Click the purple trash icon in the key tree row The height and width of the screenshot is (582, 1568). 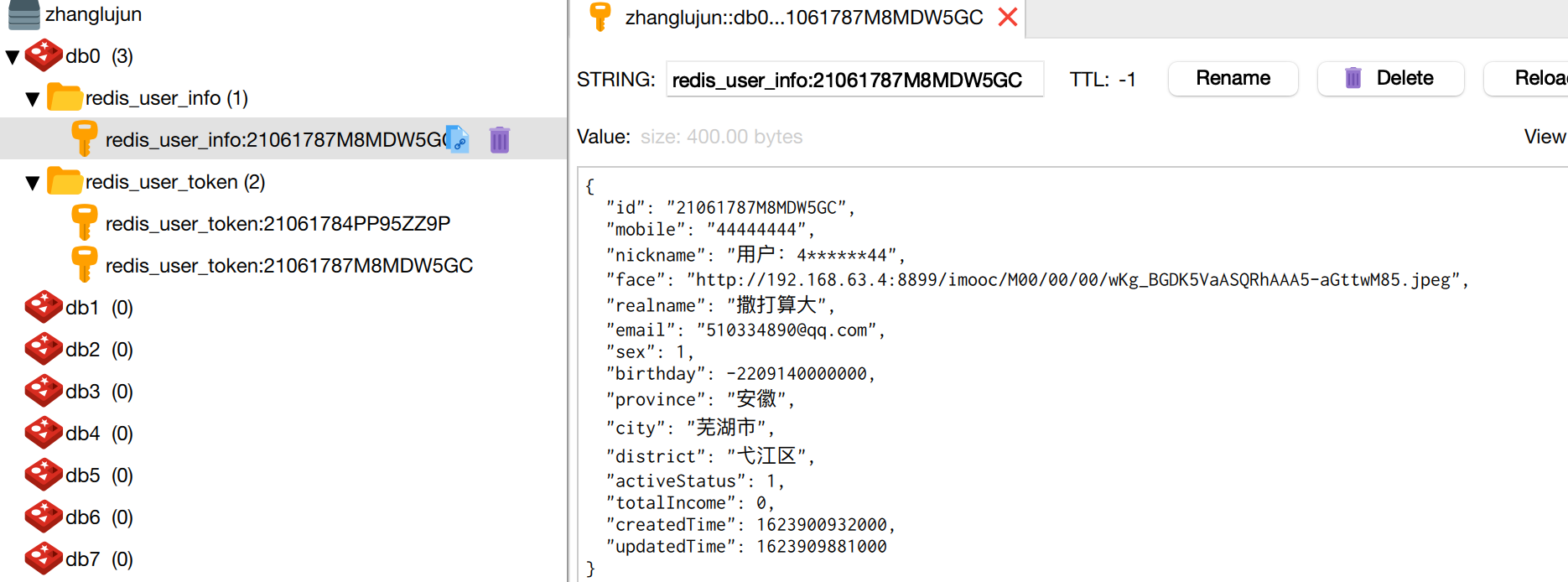[x=500, y=139]
